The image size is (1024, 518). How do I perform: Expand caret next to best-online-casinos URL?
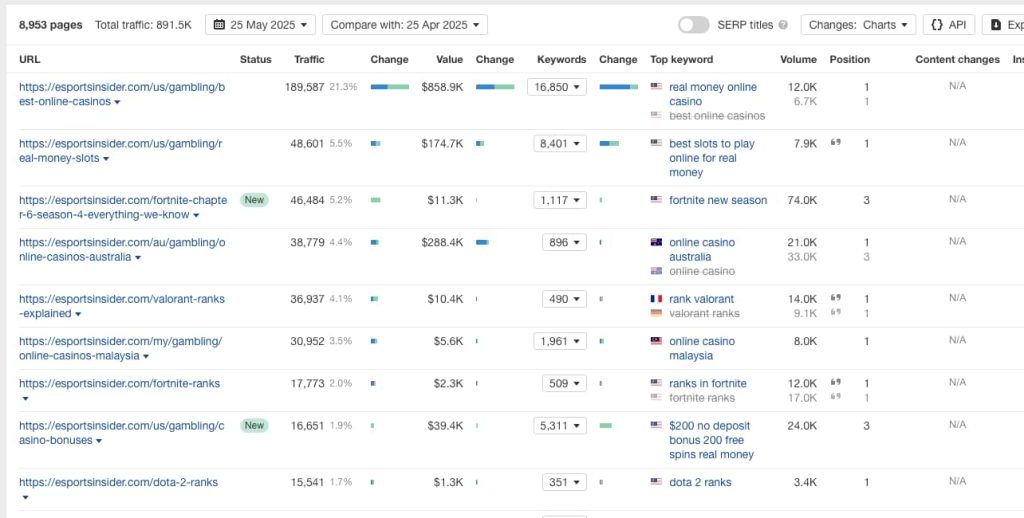(117, 103)
